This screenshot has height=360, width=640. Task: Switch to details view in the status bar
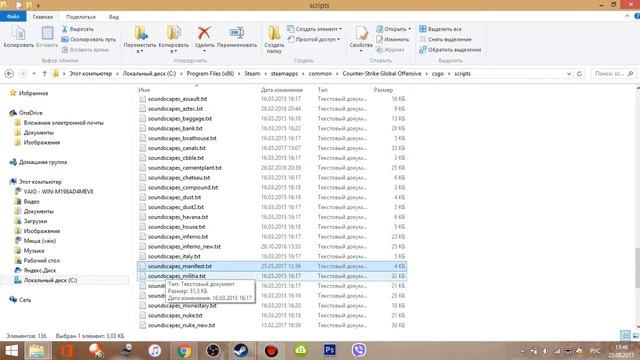(x=625, y=336)
